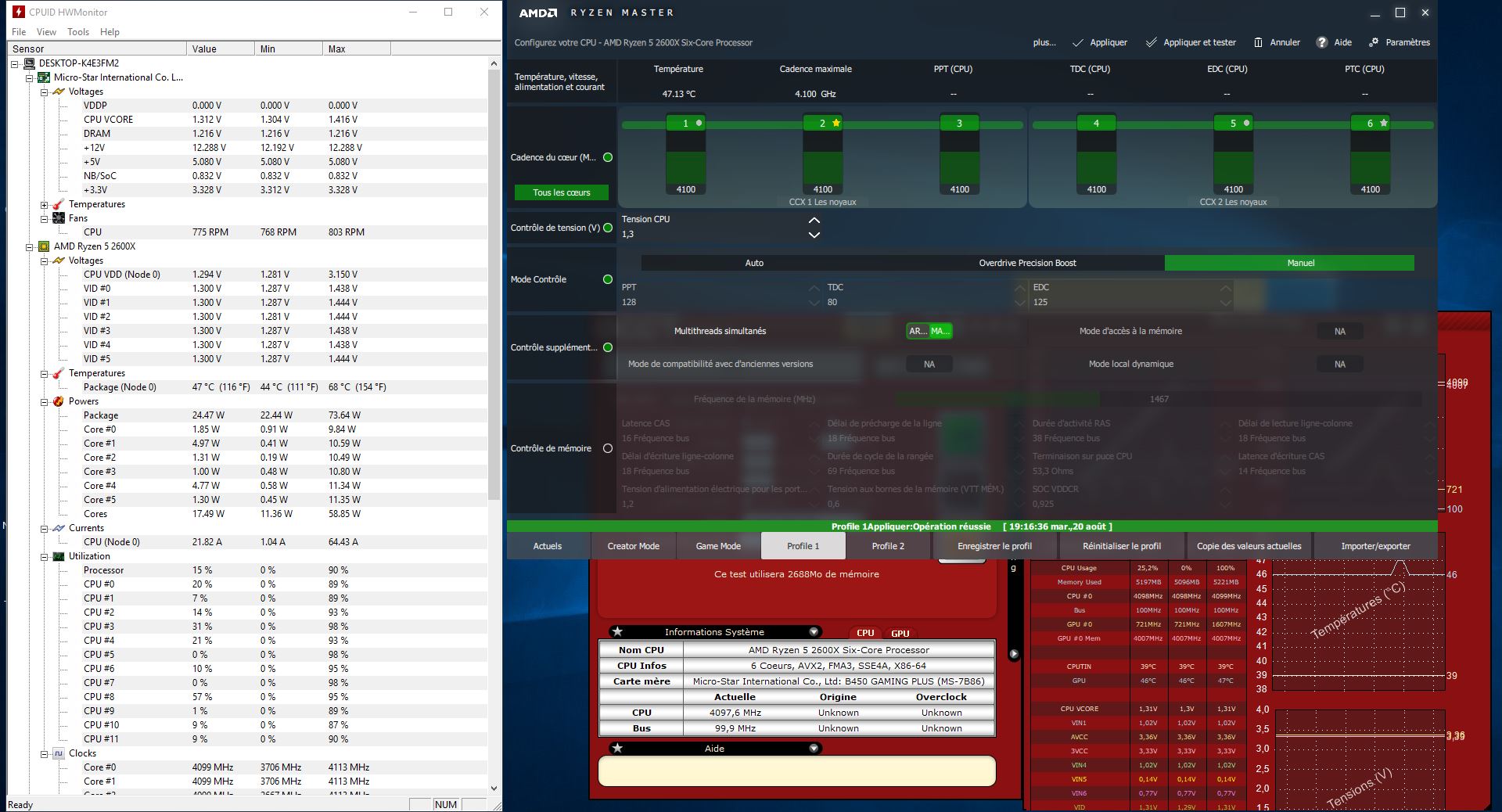Image resolution: width=1502 pixels, height=812 pixels.
Task: Select Overdrive Precision Boost mode
Action: click(x=1027, y=263)
